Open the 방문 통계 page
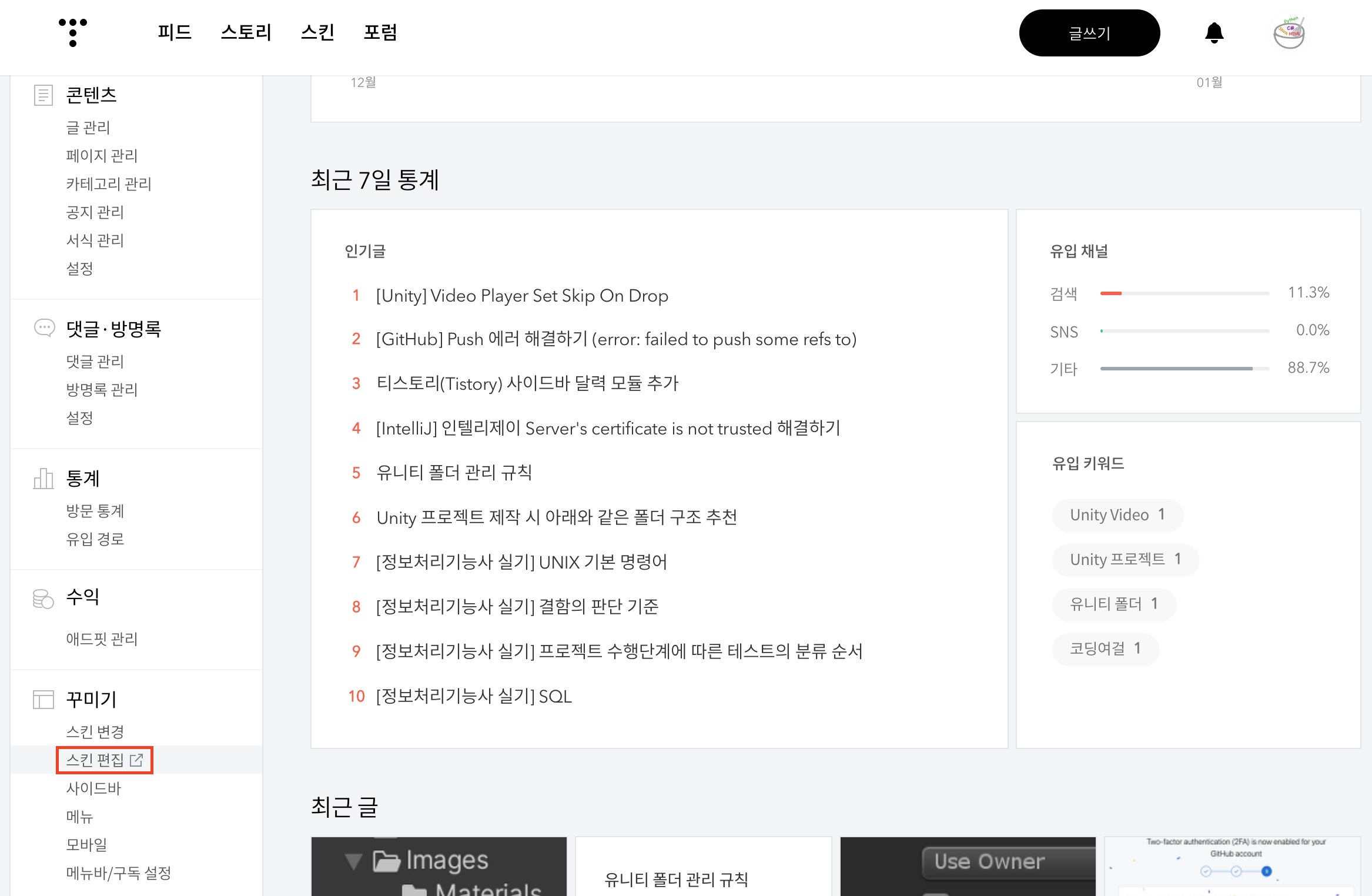 (95, 511)
